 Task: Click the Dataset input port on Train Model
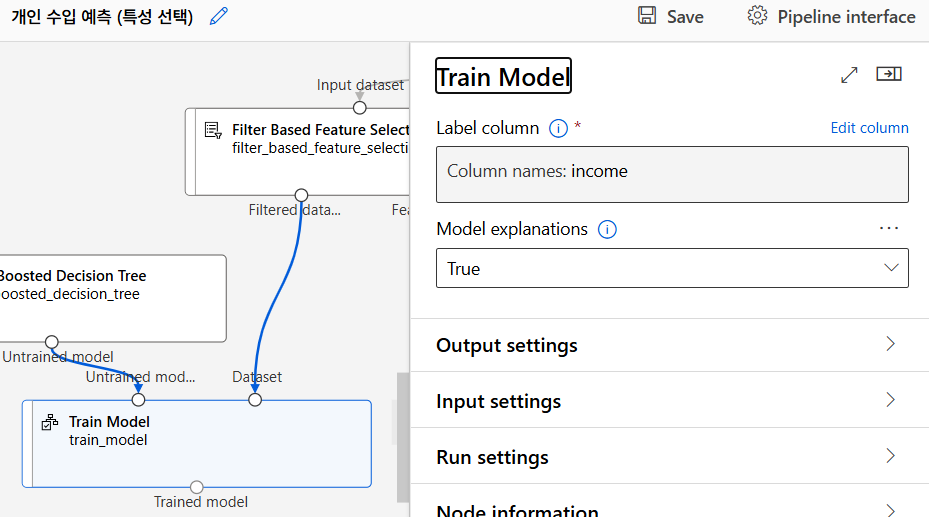(255, 400)
